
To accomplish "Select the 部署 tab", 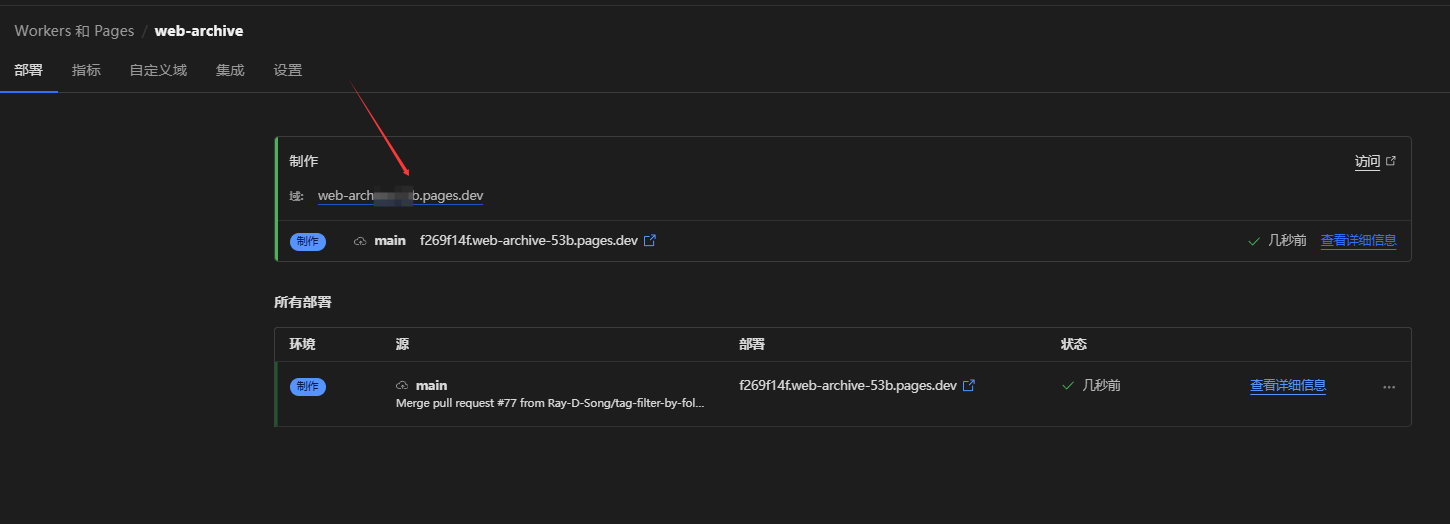I will coord(29,70).
